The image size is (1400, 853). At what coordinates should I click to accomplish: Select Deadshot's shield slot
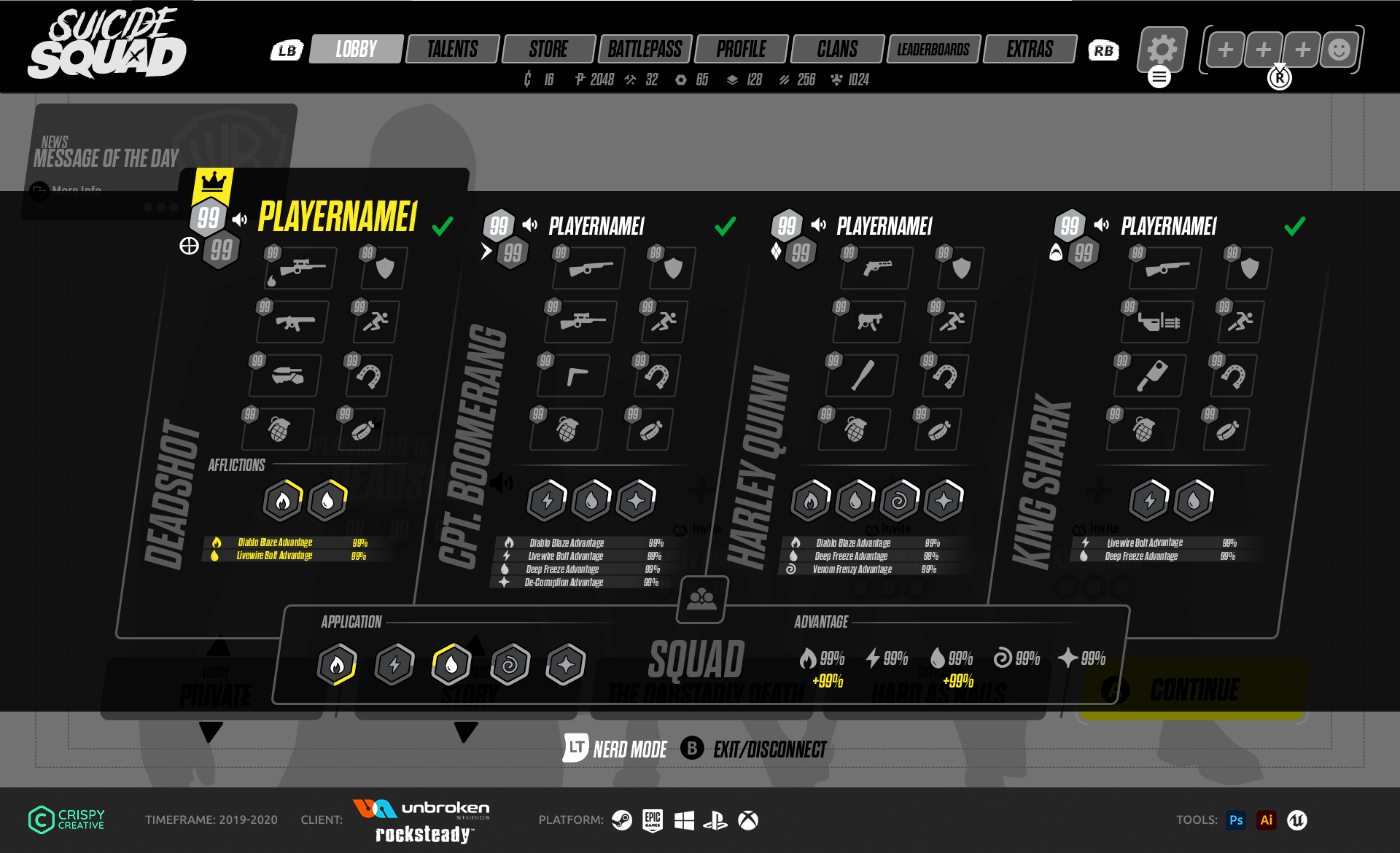tap(384, 268)
